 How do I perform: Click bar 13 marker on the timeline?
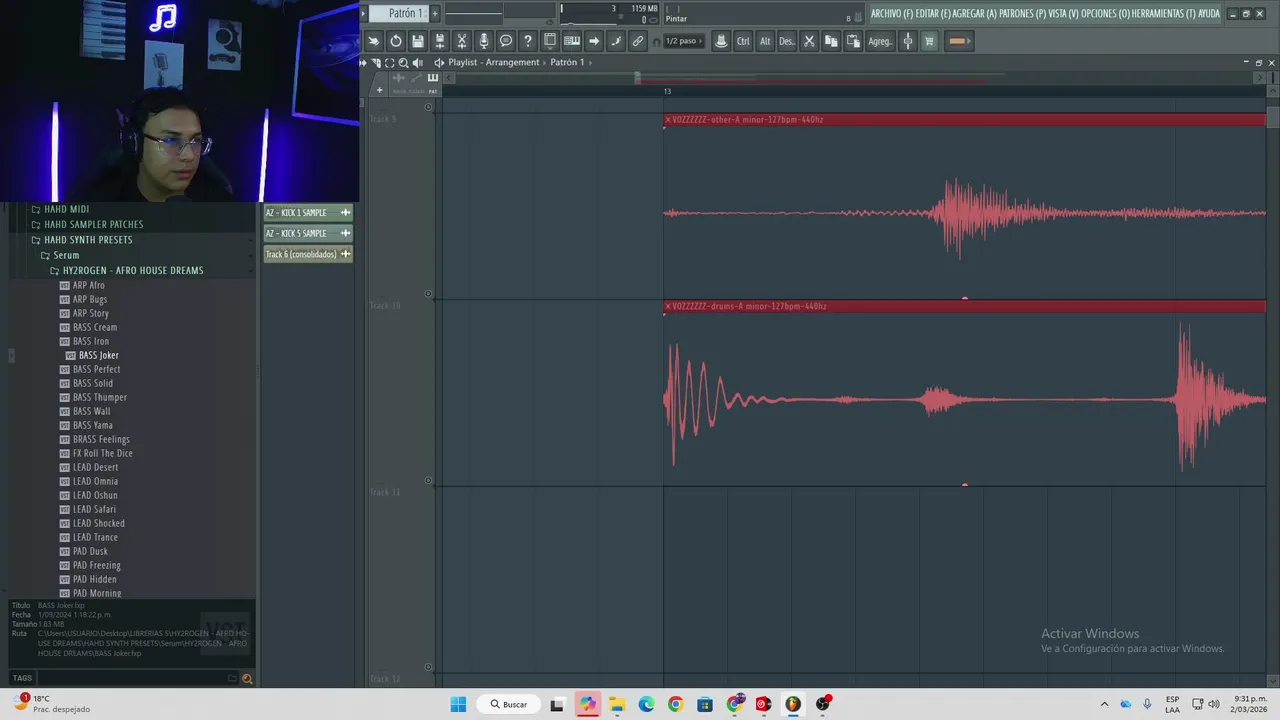[x=667, y=91]
